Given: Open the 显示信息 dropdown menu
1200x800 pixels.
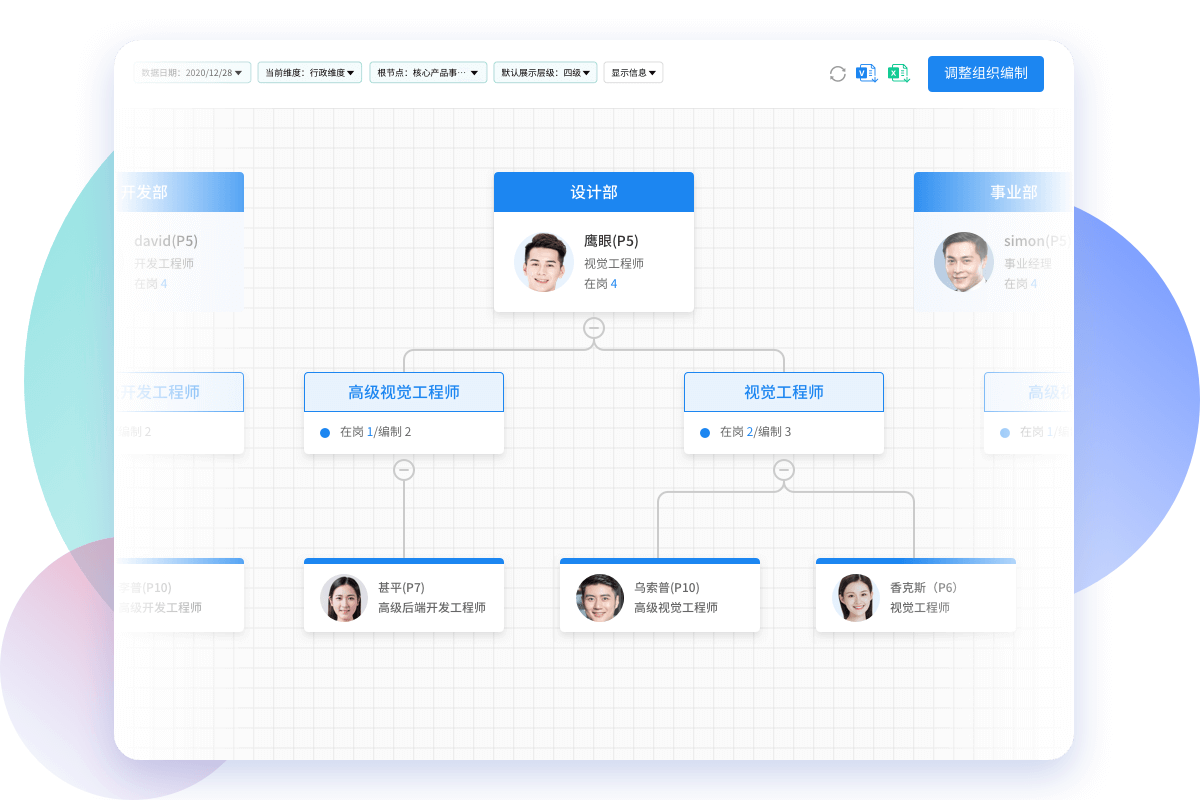Looking at the screenshot, I should (x=633, y=73).
